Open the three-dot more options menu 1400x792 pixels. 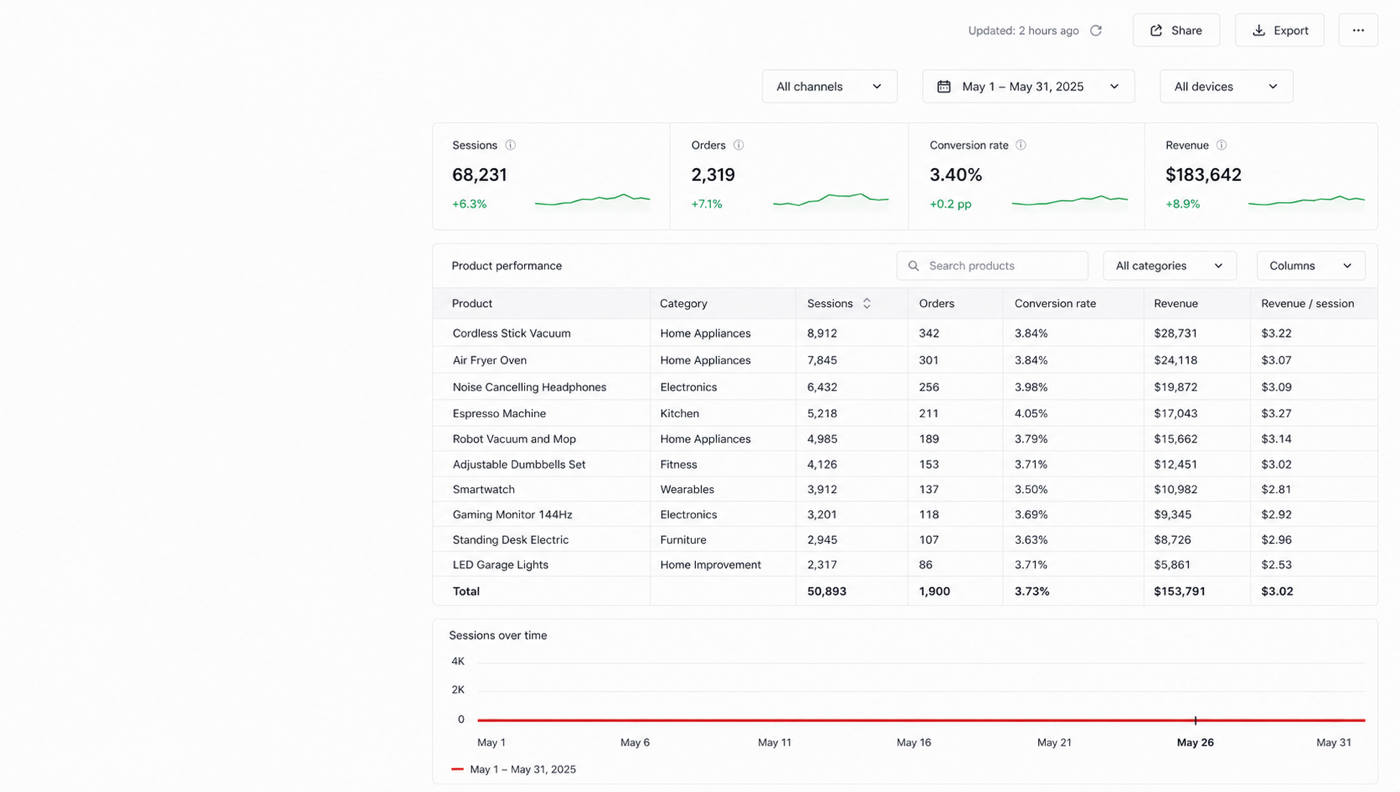tap(1358, 30)
